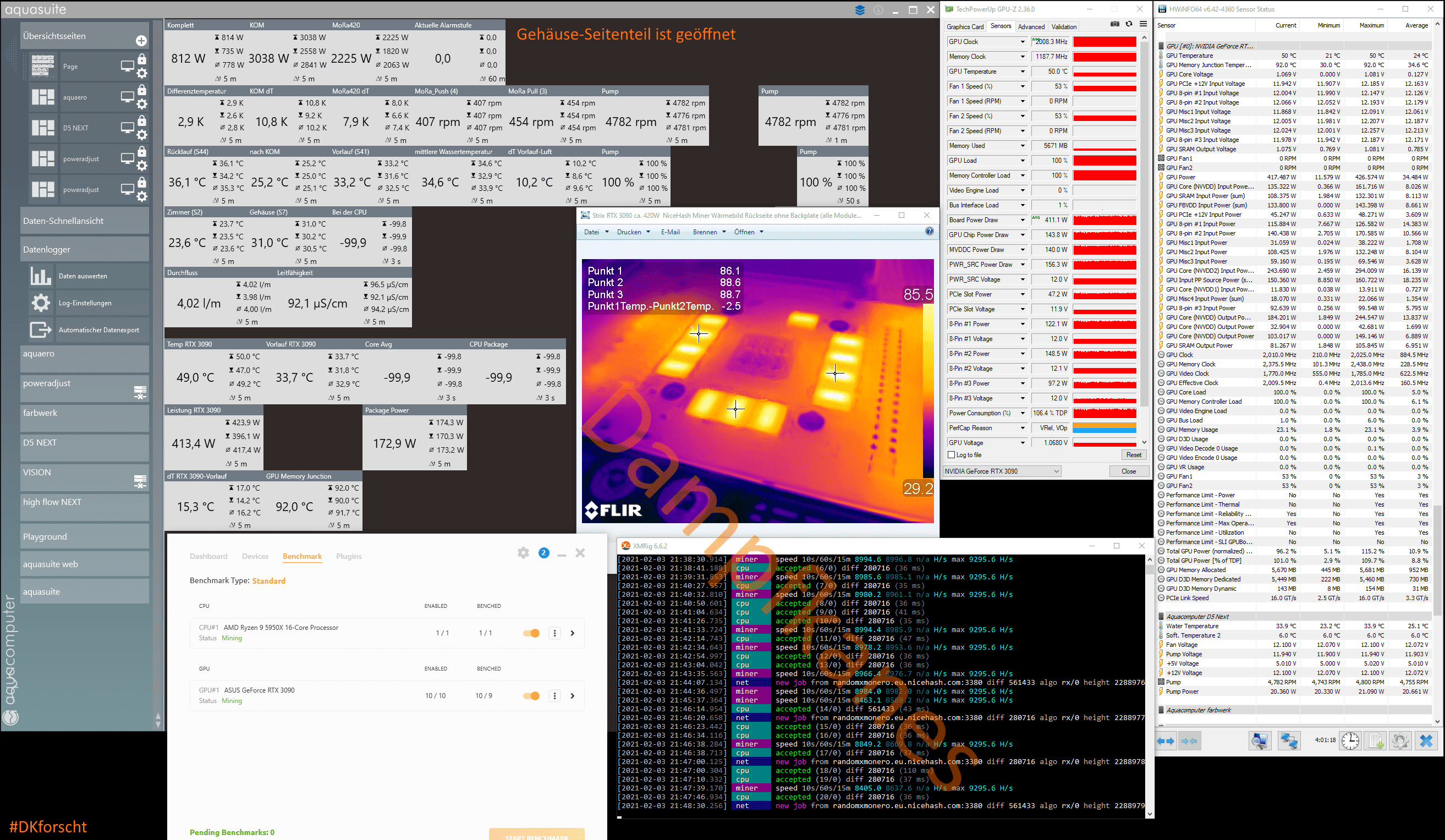Viewport: 1445px width, 840px height.
Task: Add new aquasuite overview page plus icon
Action: pyautogui.click(x=141, y=41)
